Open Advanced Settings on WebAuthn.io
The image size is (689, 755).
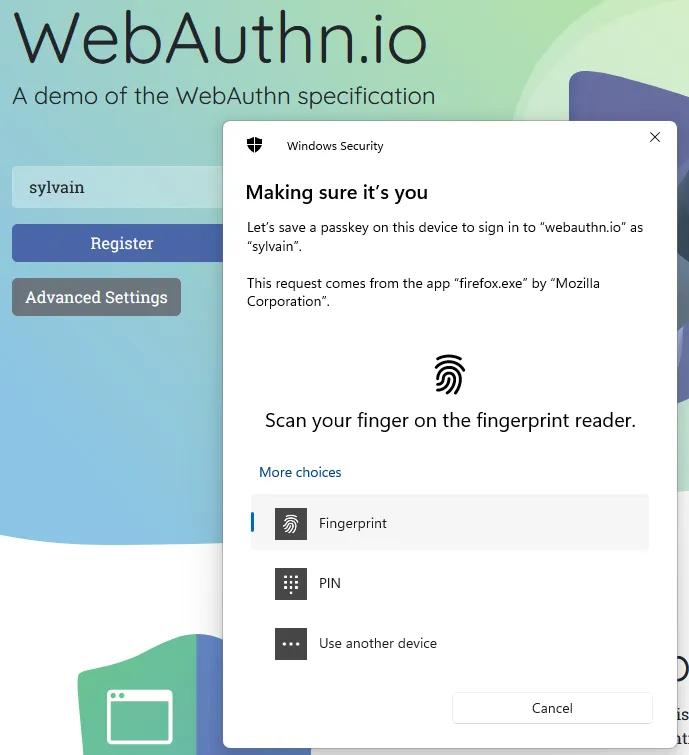[x=96, y=297]
